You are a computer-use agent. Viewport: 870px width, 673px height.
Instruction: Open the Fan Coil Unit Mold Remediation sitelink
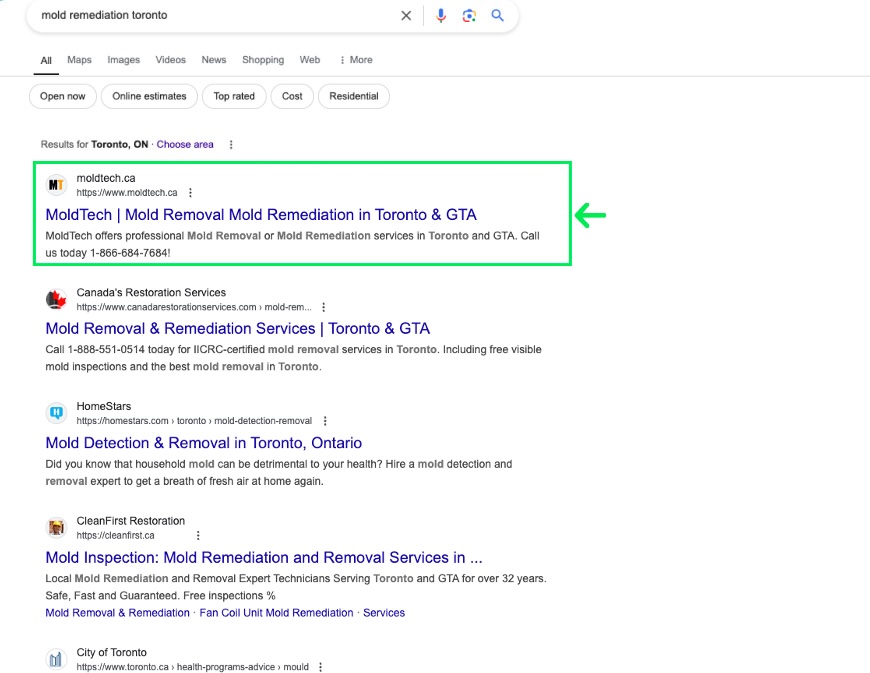point(276,613)
